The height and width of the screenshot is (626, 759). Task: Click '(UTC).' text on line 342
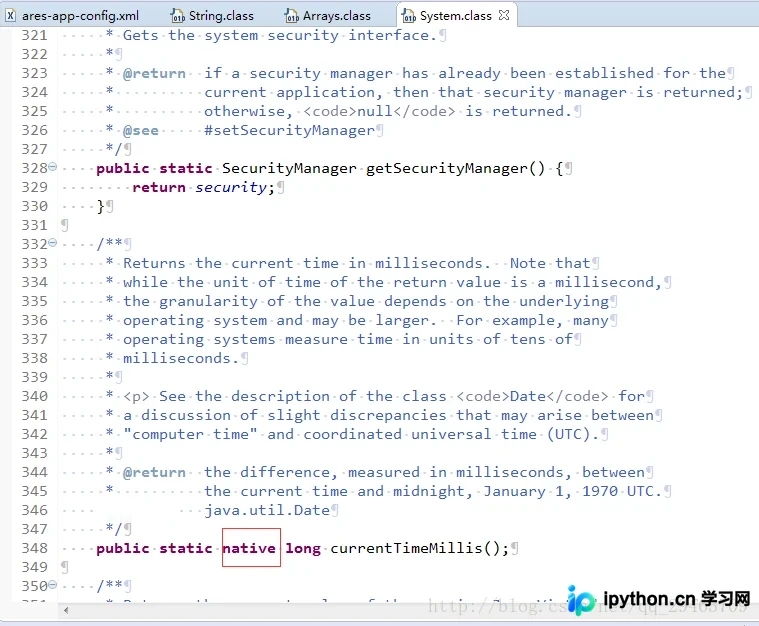point(573,434)
